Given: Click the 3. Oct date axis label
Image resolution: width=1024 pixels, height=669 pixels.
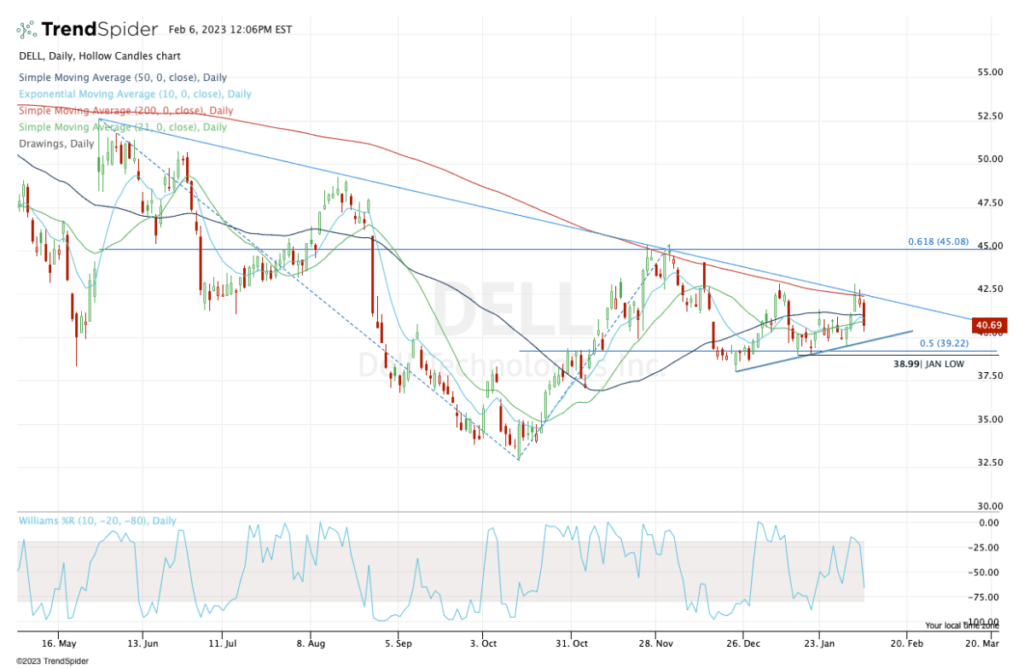Looking at the screenshot, I should point(483,644).
